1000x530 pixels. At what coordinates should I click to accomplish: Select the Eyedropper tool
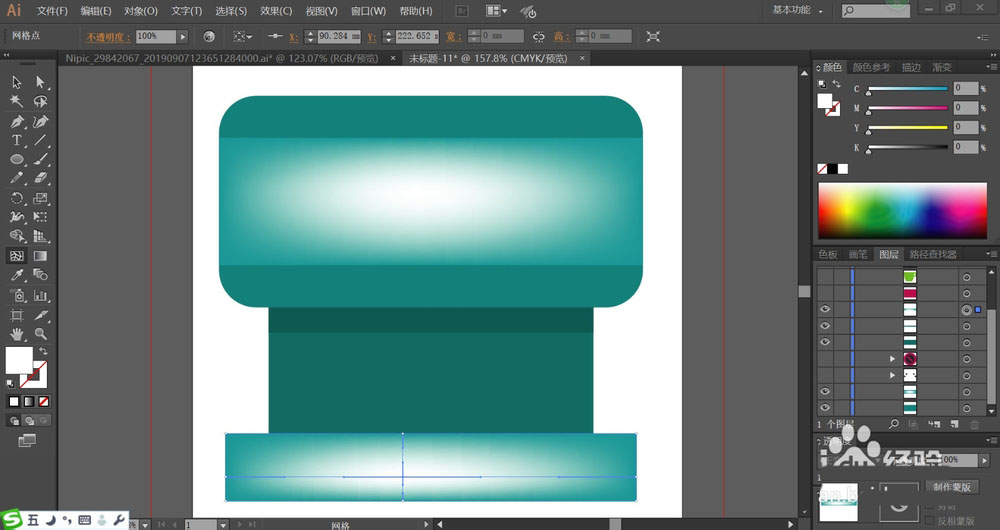(17, 275)
